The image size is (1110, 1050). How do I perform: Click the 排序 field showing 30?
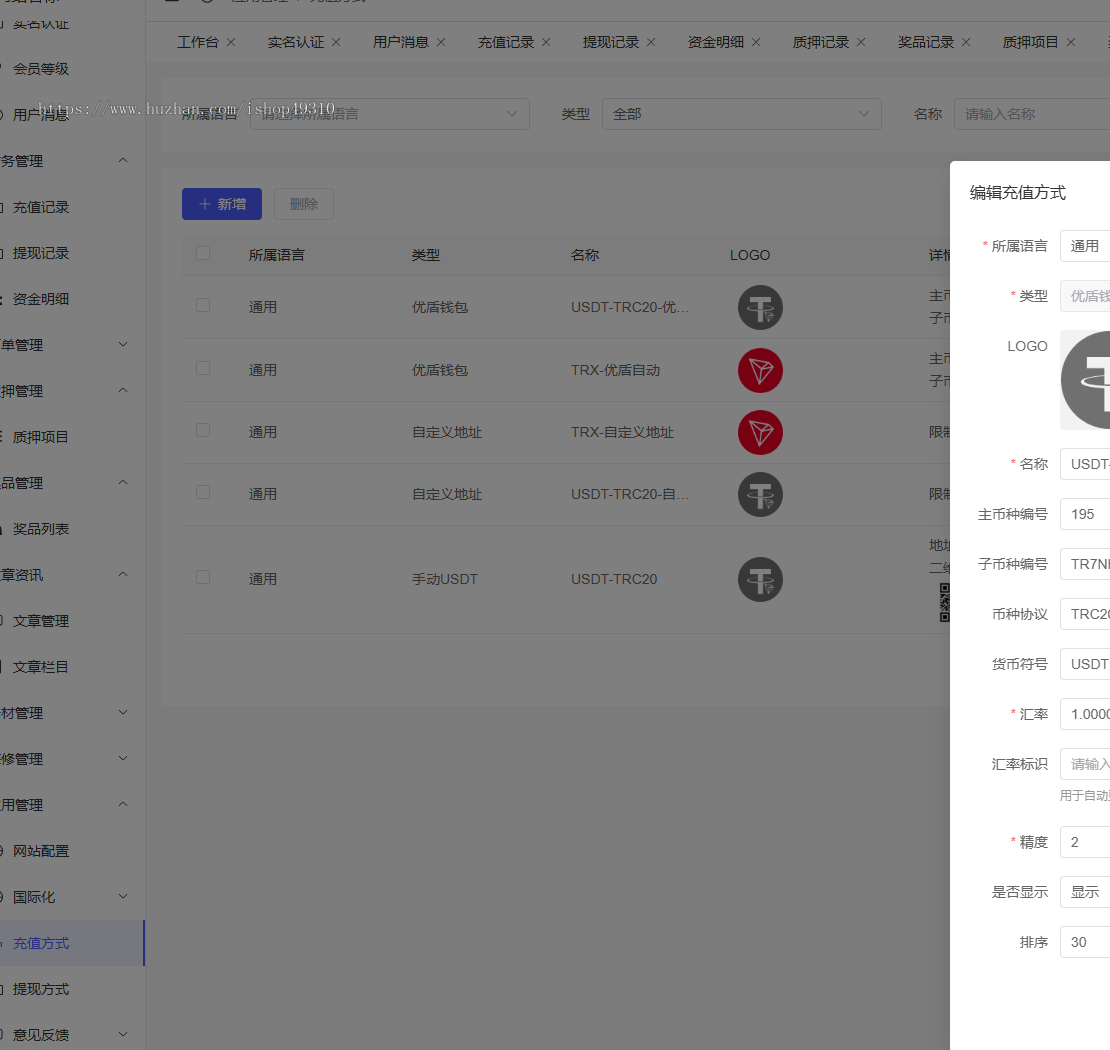(1085, 942)
